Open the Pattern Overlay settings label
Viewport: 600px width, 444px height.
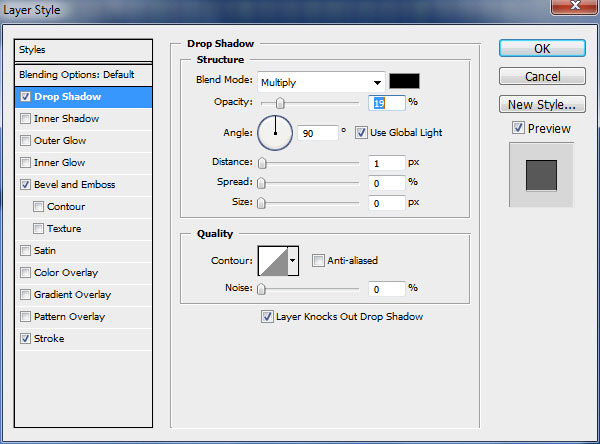[69, 317]
